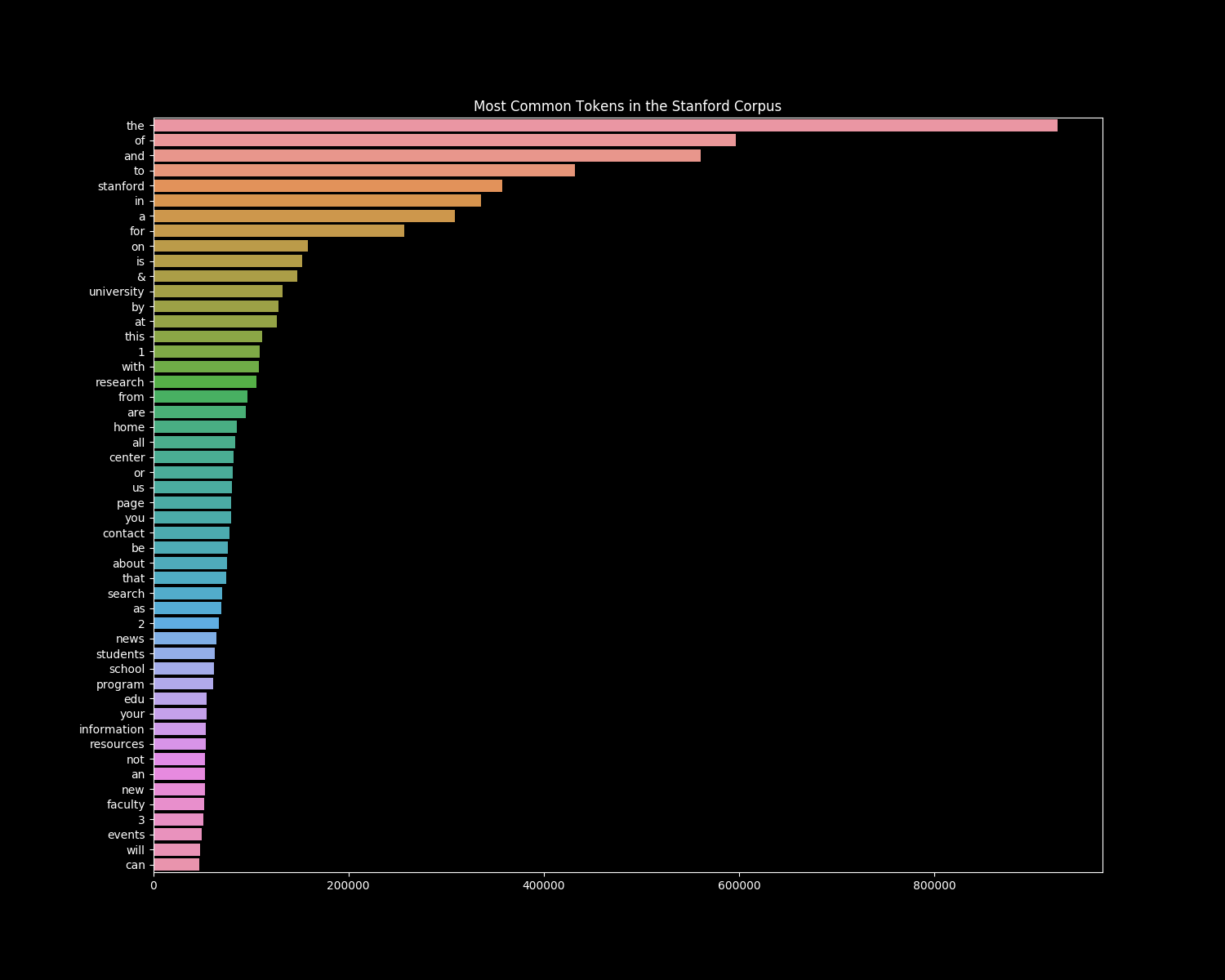Screen dimensions: 1225x980
Task: Click the 'contact' token bar
Action: pyautogui.click(x=191, y=533)
